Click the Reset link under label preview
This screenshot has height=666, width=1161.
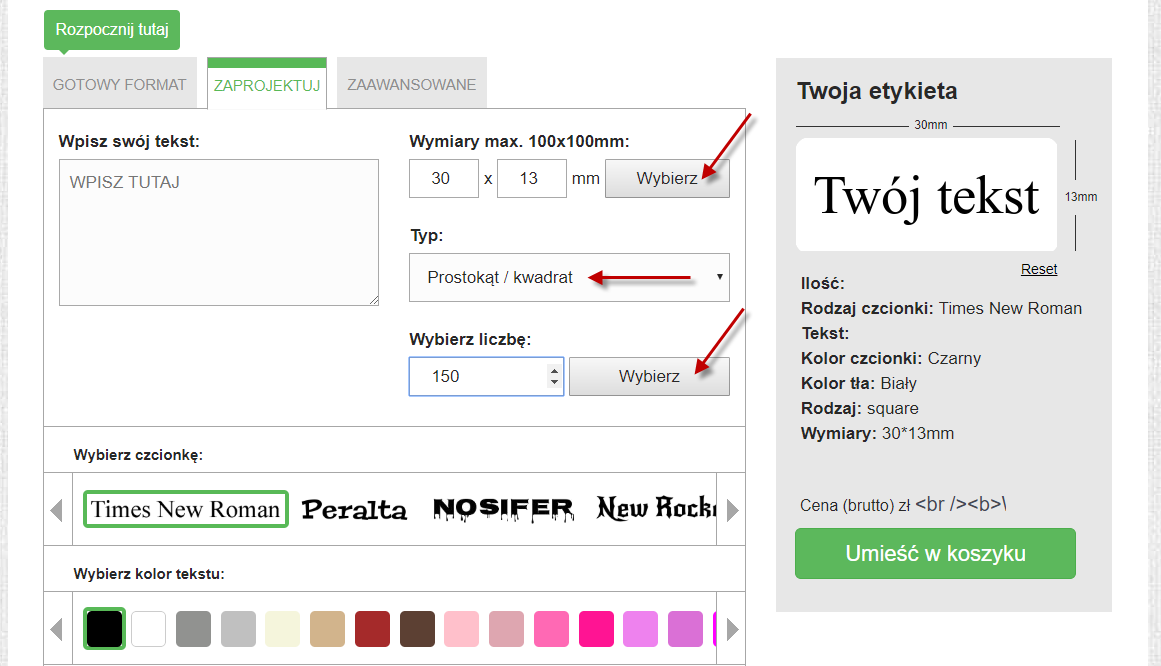(x=1039, y=269)
